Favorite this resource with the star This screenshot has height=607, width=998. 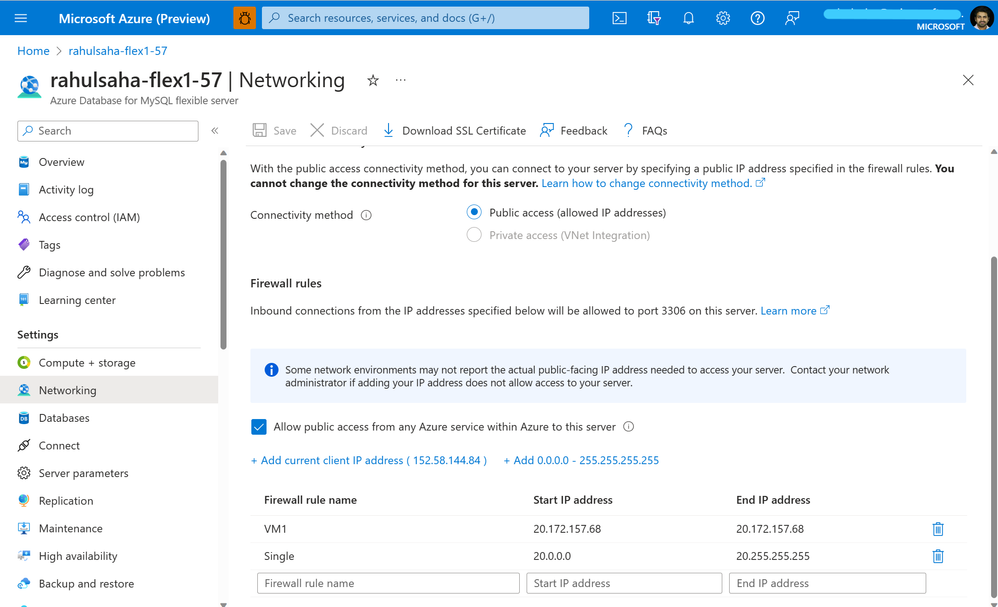tap(373, 80)
